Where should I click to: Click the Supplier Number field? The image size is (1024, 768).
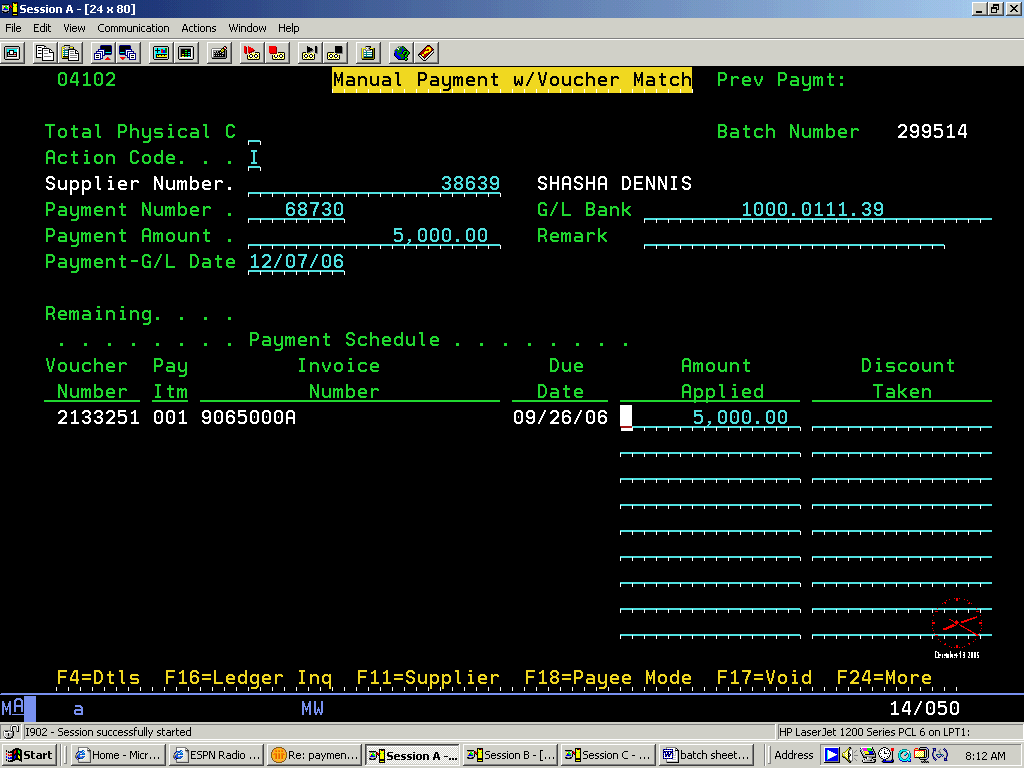click(x=374, y=184)
